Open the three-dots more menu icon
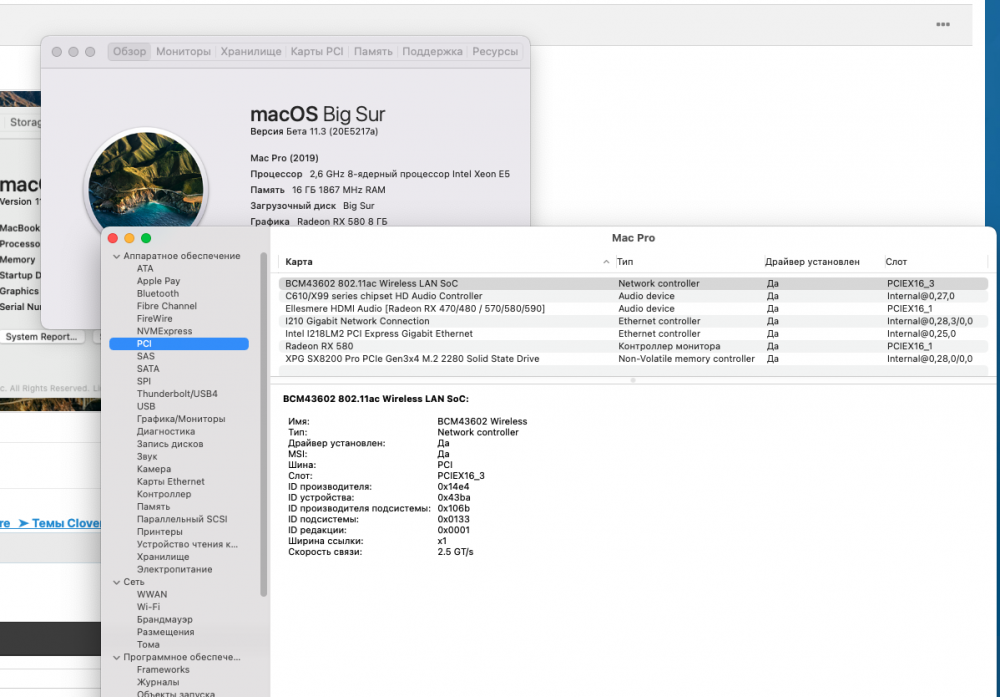Viewport: 1000px width, 697px height. coord(943,24)
